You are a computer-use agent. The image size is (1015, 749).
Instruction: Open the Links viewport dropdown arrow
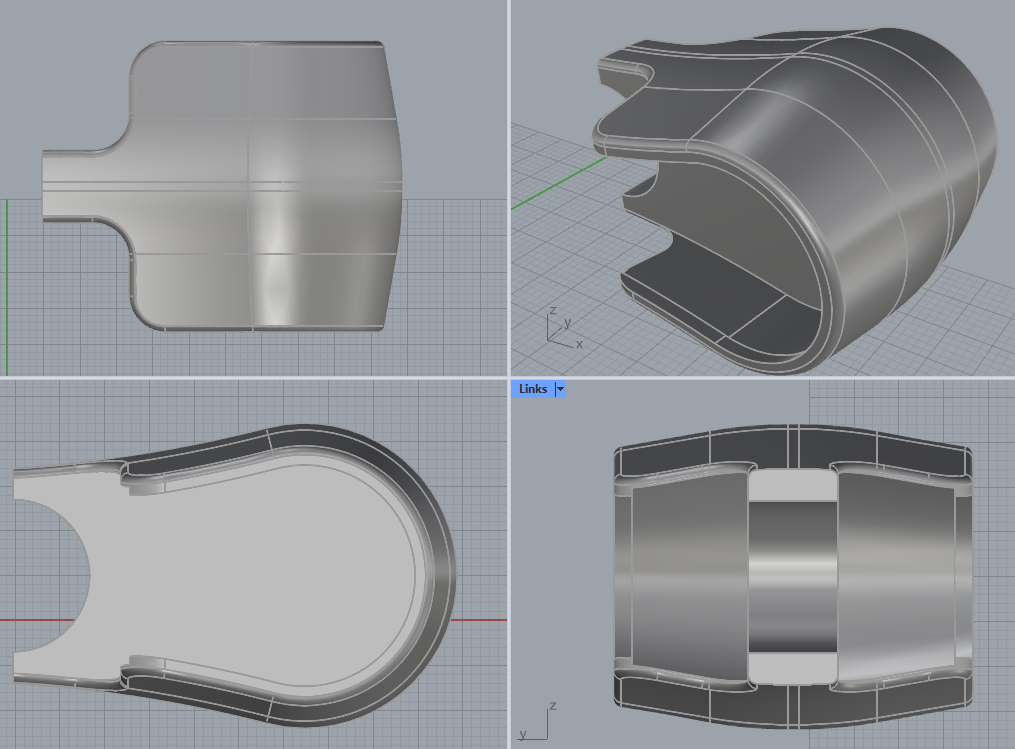560,389
